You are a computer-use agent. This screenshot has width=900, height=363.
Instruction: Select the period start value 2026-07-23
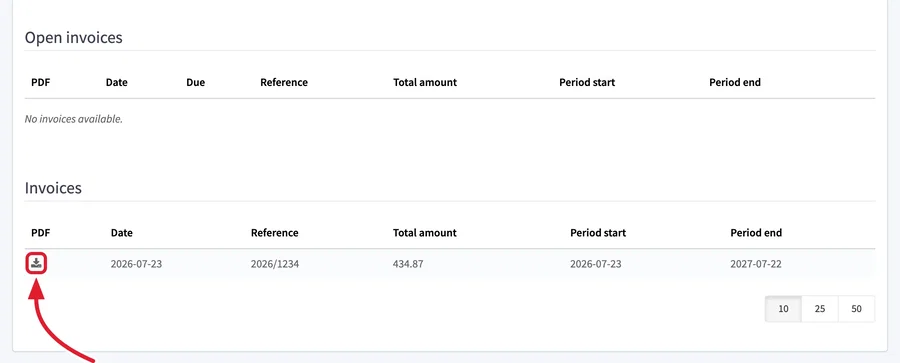point(596,264)
